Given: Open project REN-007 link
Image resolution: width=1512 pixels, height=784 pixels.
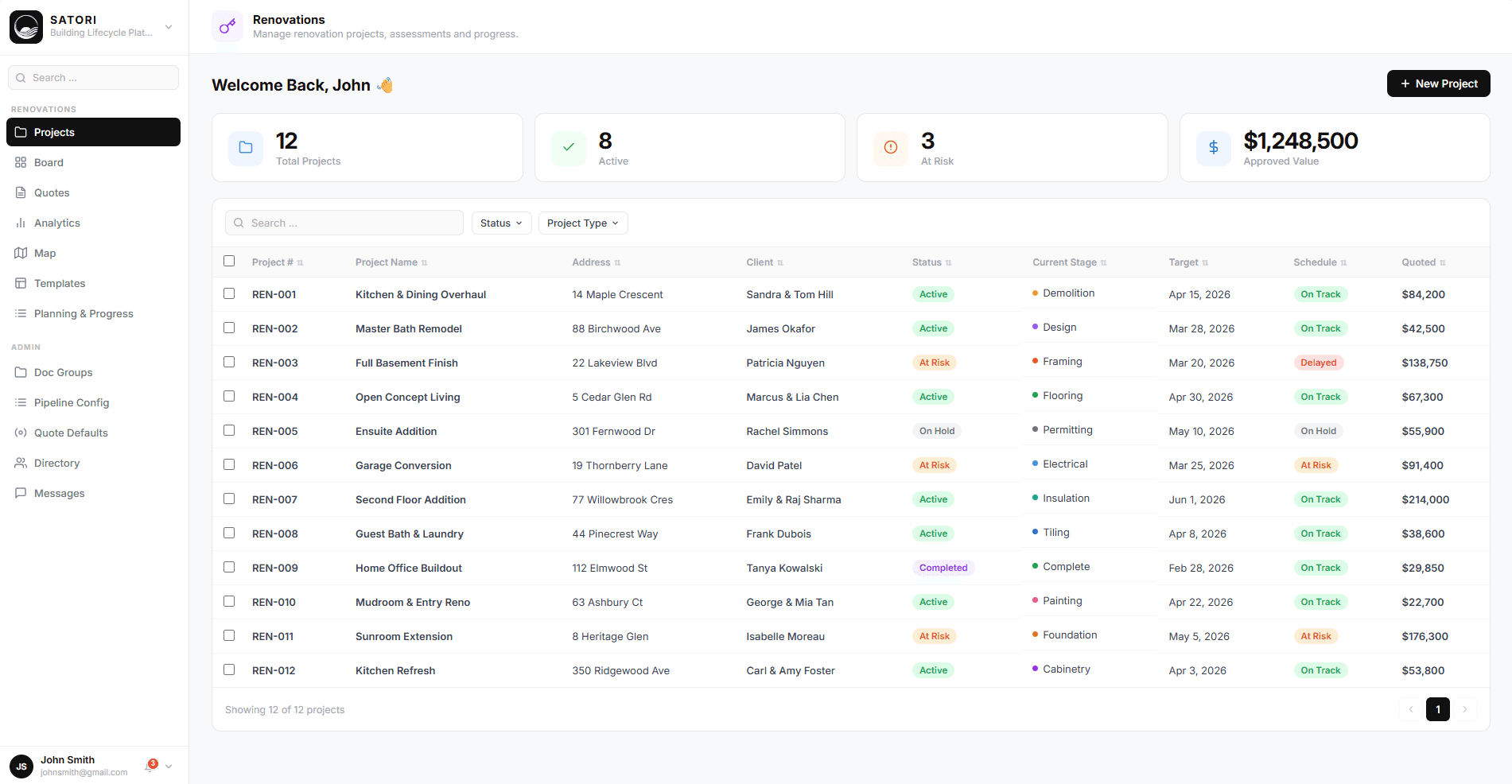Looking at the screenshot, I should click(274, 499).
